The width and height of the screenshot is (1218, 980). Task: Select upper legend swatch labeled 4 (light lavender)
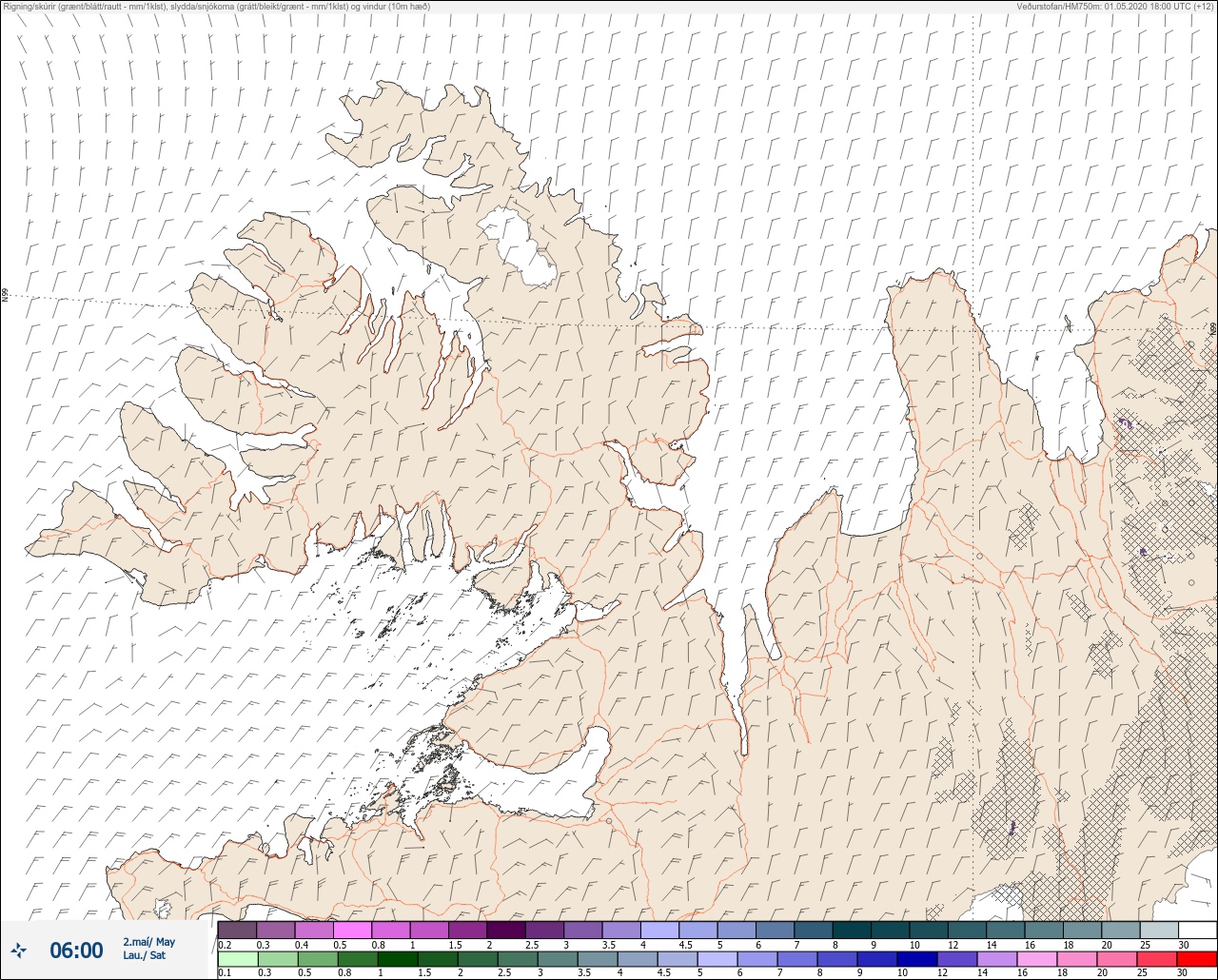click(659, 930)
